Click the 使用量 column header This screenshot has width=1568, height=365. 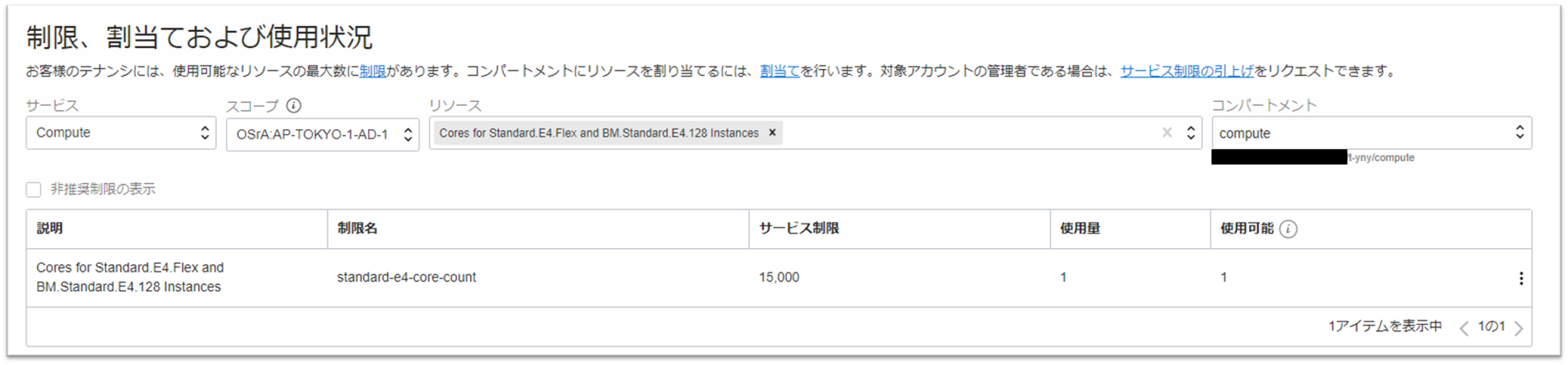pos(1080,229)
